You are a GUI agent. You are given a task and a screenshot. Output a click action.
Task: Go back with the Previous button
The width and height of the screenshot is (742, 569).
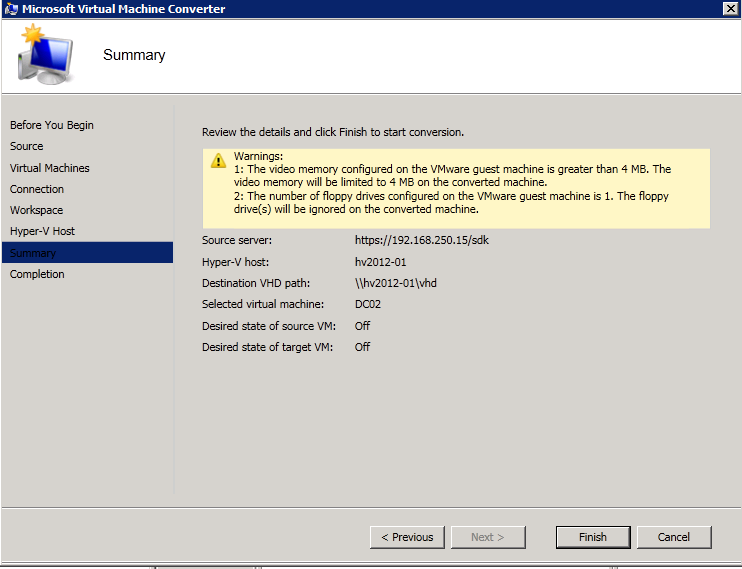407,537
